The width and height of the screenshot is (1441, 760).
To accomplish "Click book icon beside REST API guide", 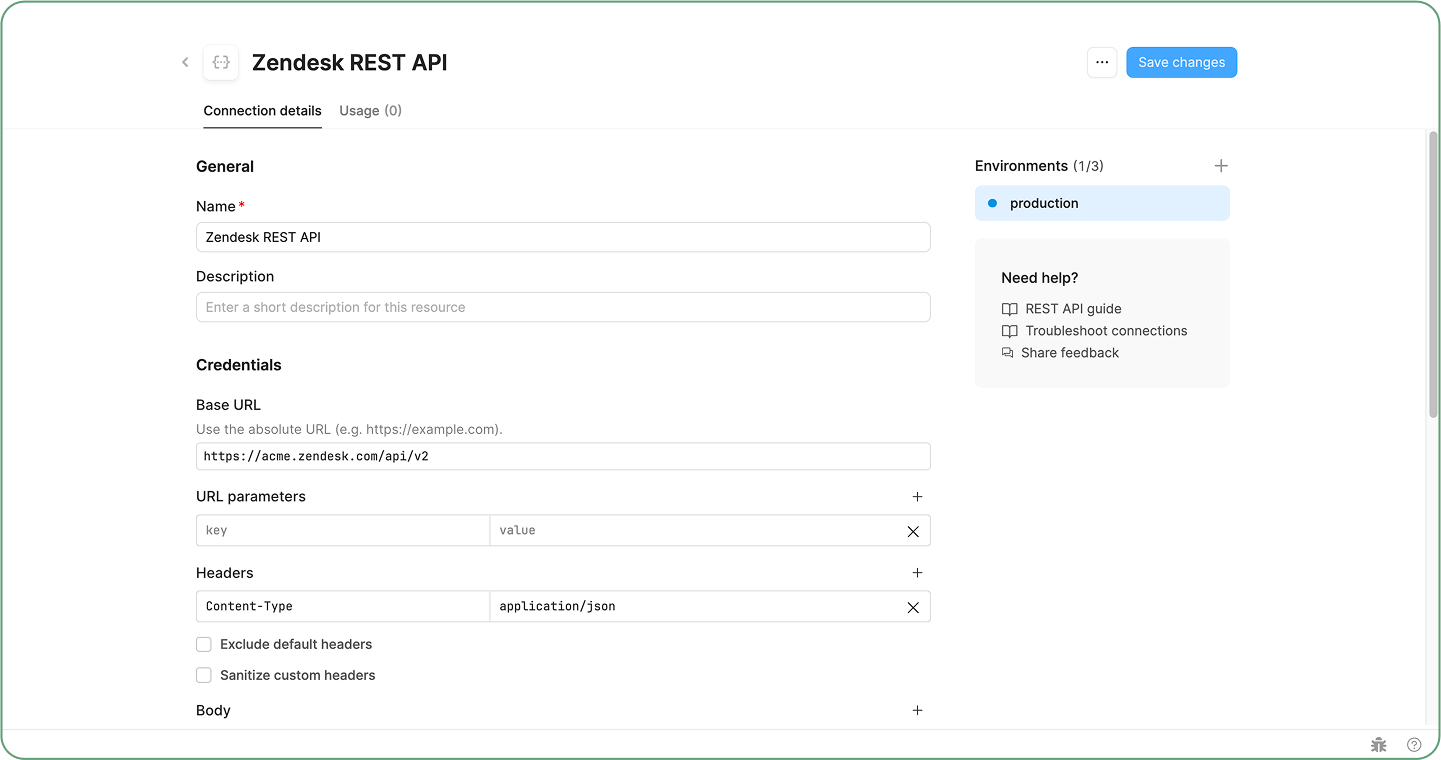I will pos(1009,309).
